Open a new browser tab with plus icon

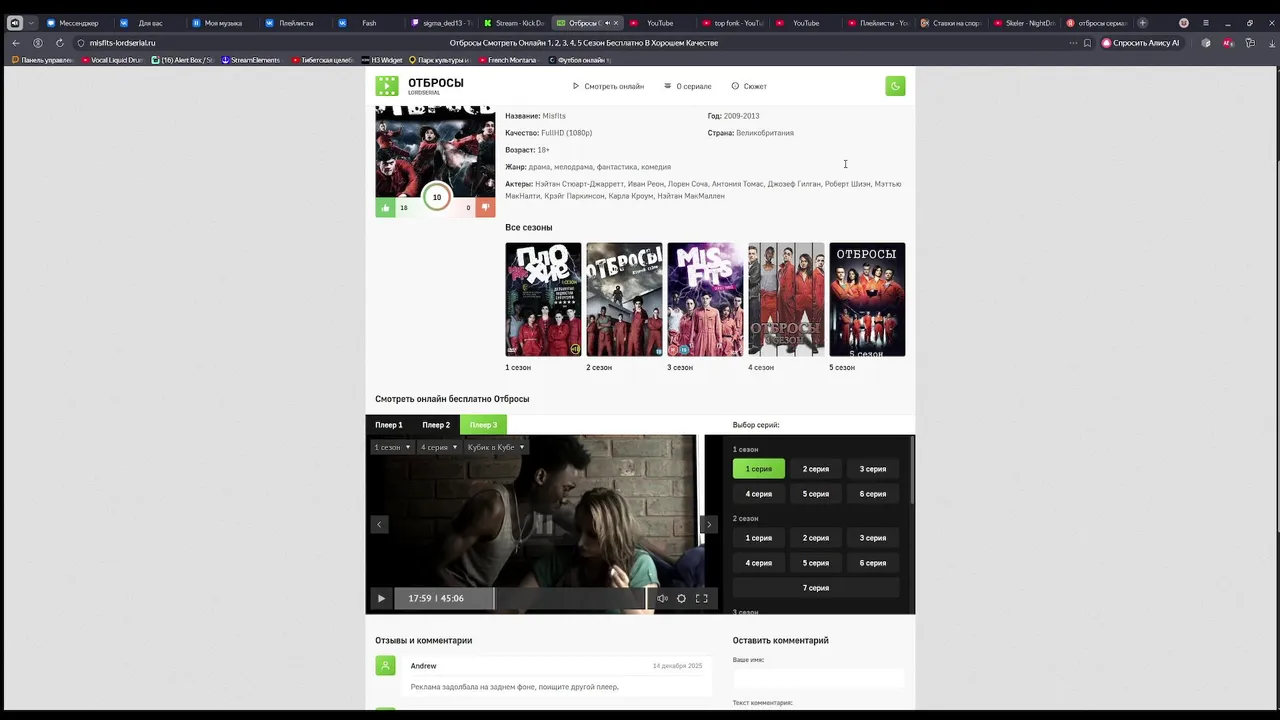pos(1143,23)
